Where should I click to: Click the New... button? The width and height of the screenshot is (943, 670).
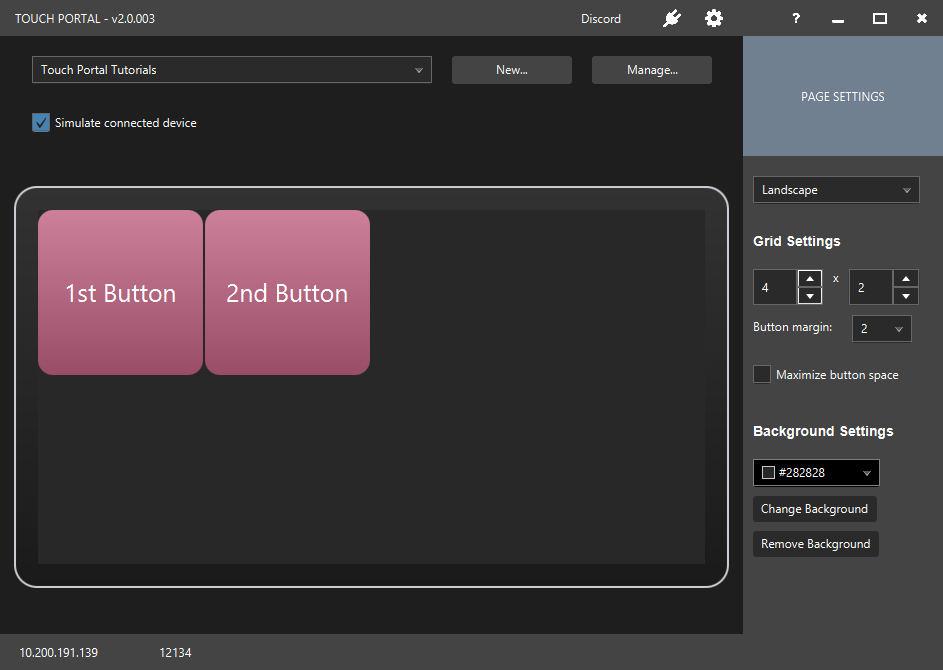click(x=512, y=70)
